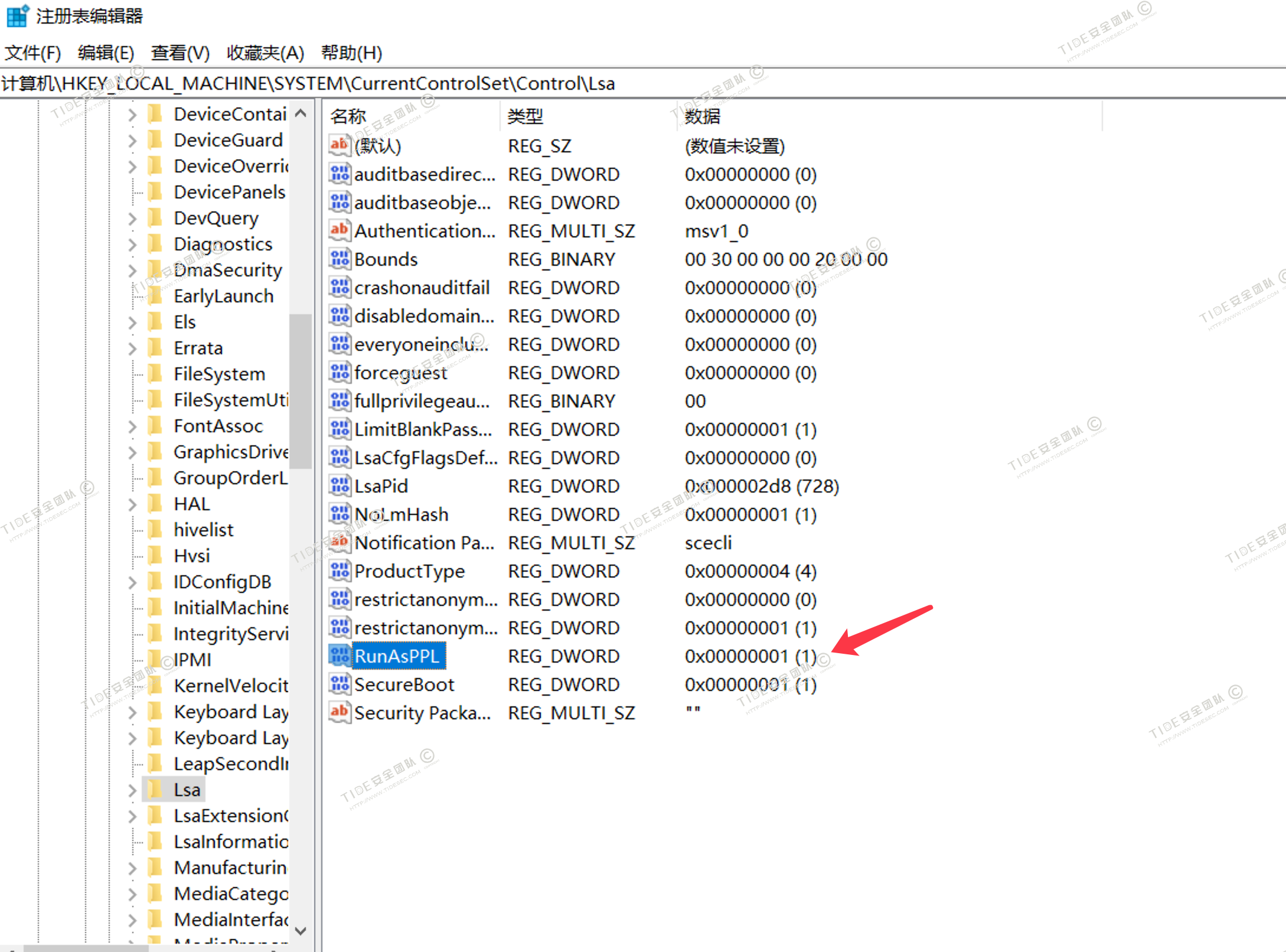1286x952 pixels.
Task: Click the NoLmHash DWORD value icon
Action: (340, 514)
